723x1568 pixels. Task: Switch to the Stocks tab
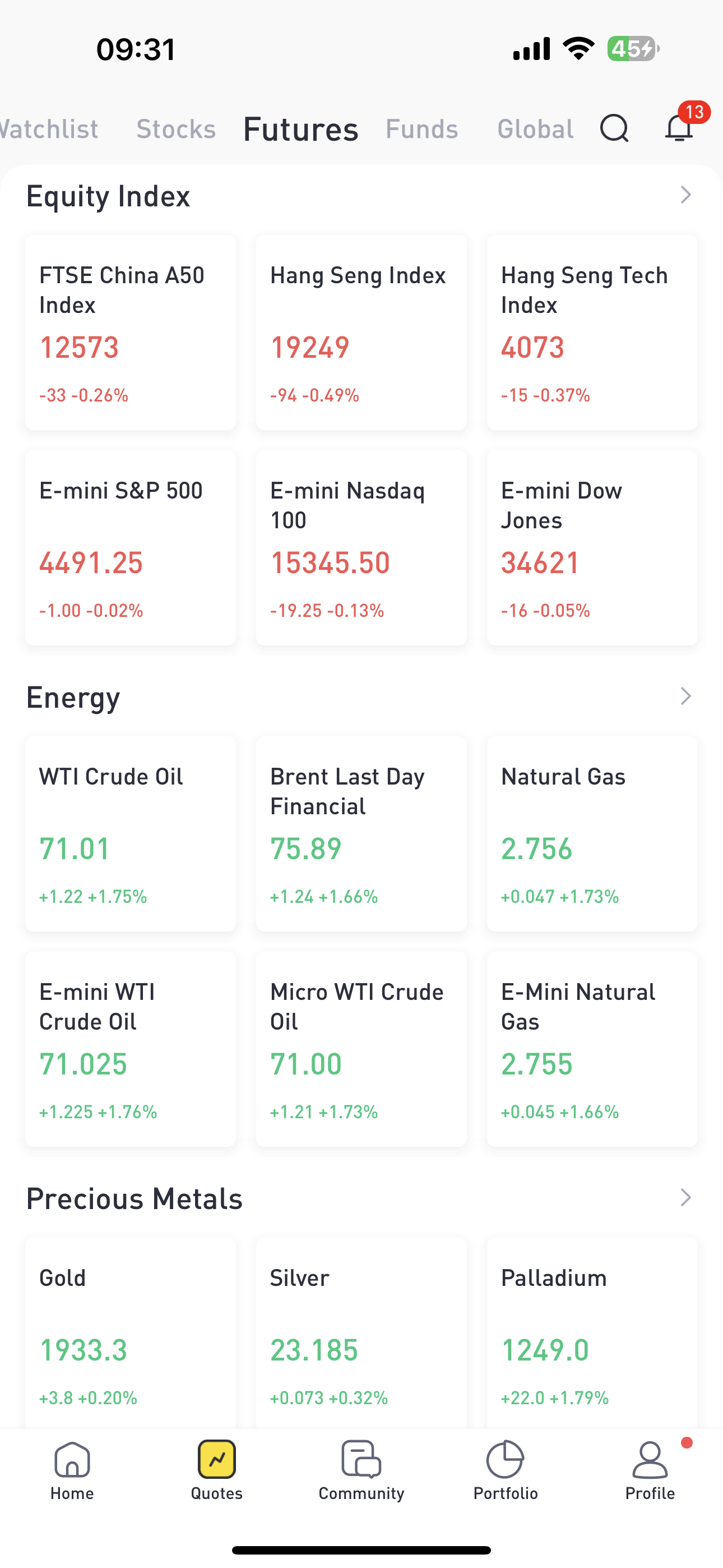pos(176,129)
